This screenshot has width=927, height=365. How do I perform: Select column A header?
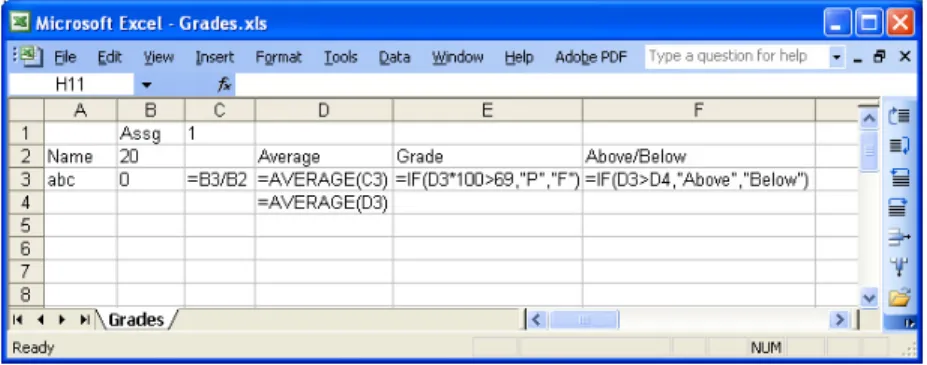[x=80, y=110]
